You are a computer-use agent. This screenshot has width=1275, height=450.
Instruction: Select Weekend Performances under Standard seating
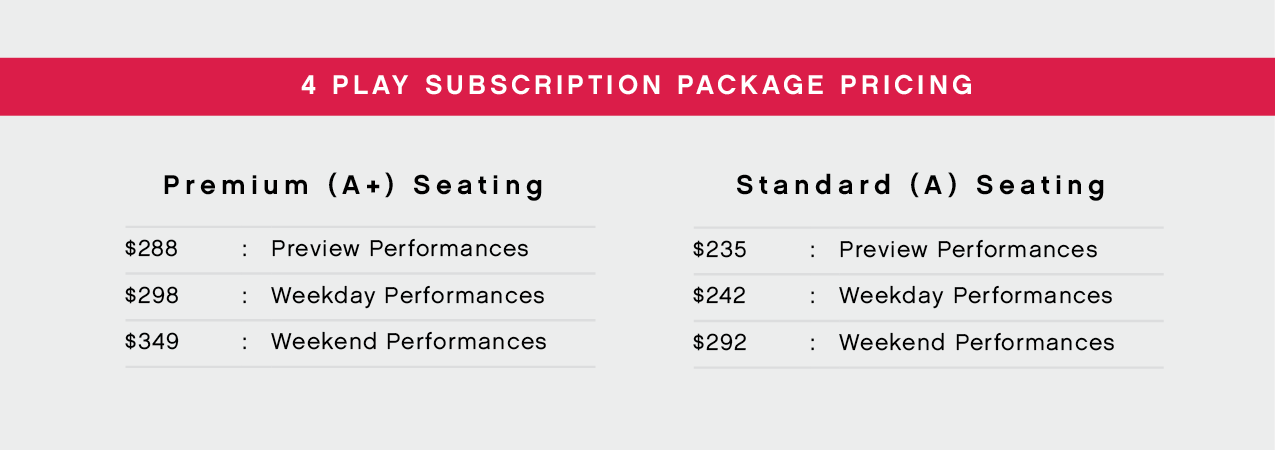[x=977, y=341]
